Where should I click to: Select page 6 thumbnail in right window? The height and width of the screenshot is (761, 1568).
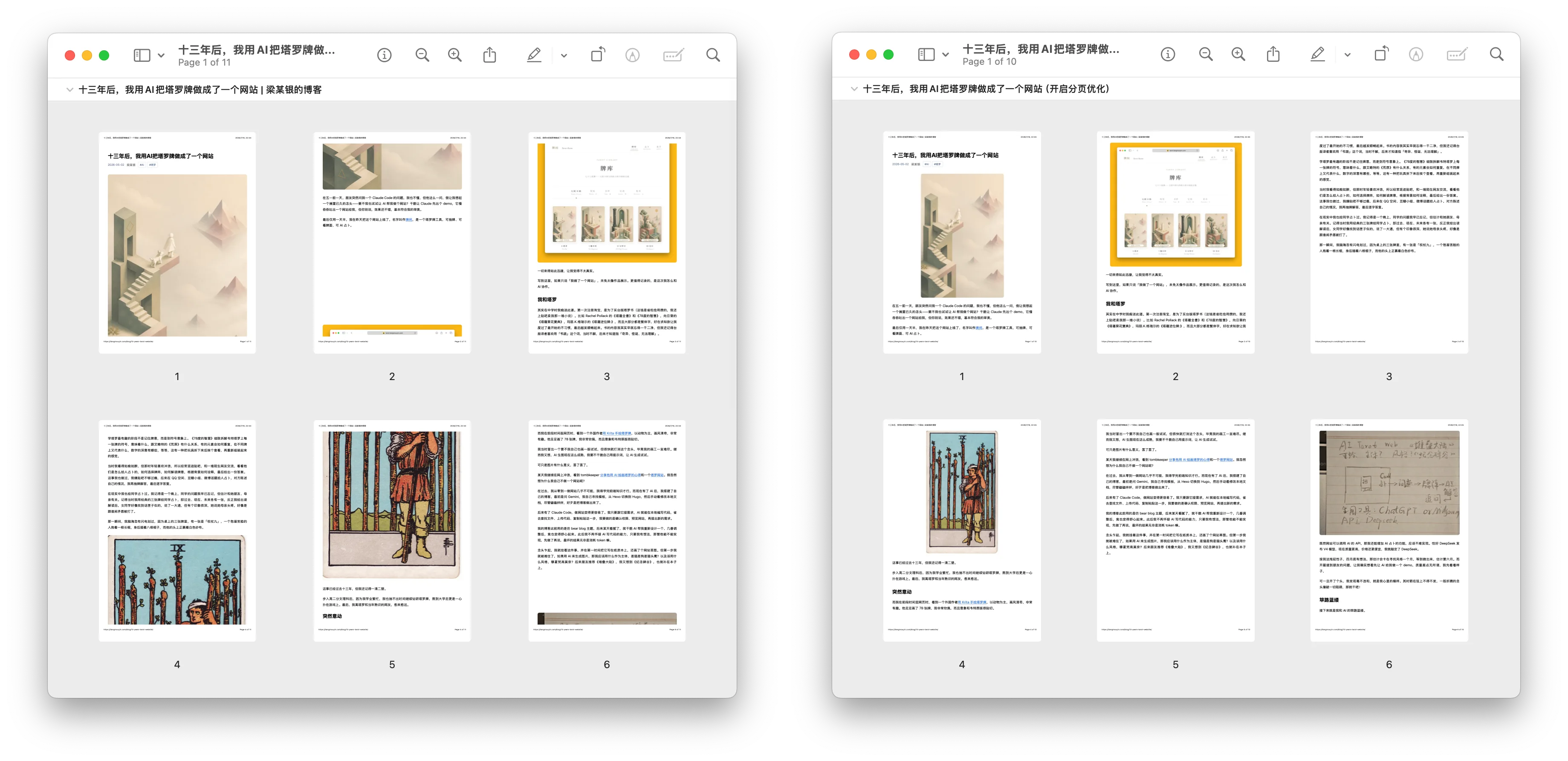point(1389,530)
